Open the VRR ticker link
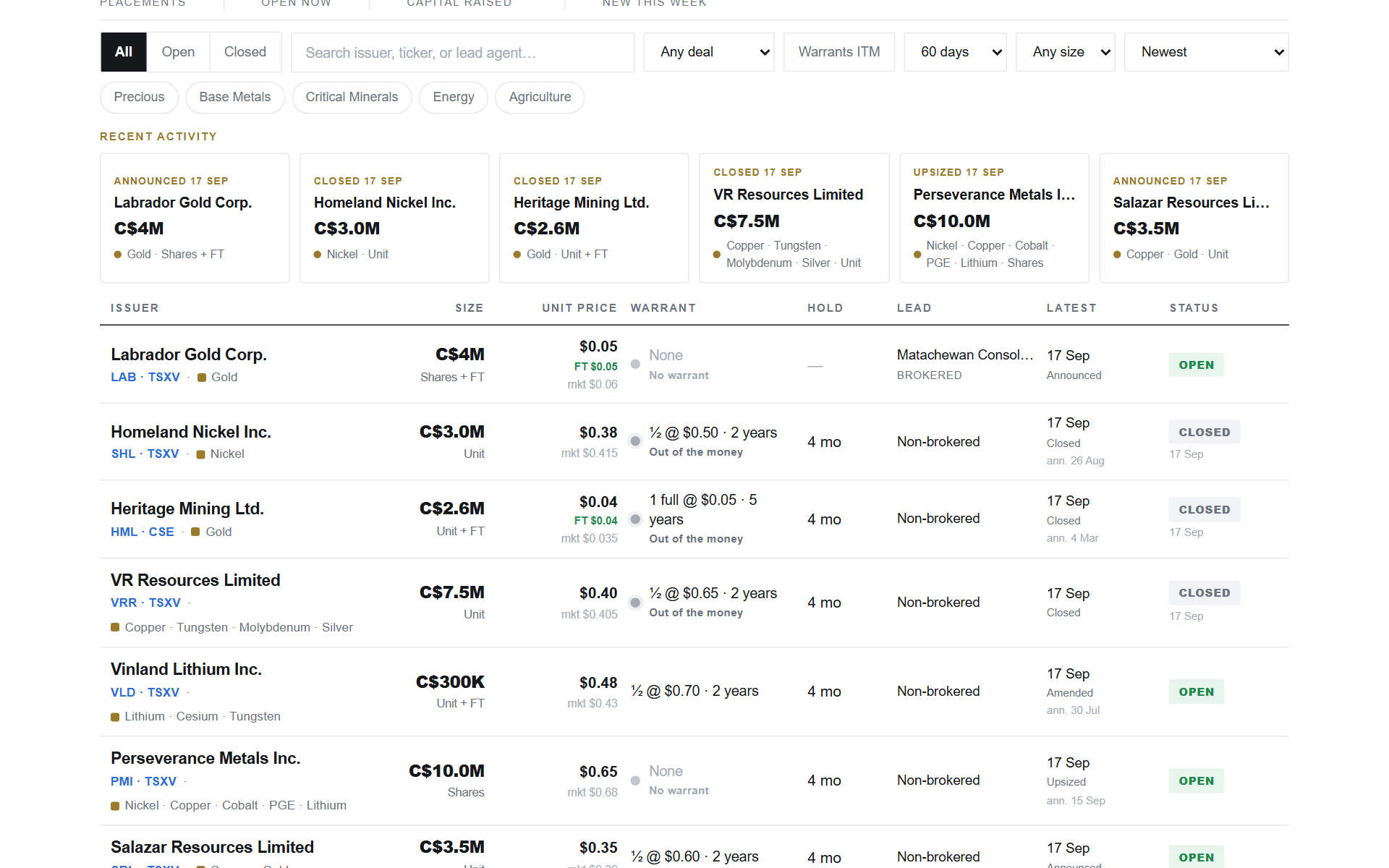This screenshot has width=1389, height=868. tap(123, 603)
